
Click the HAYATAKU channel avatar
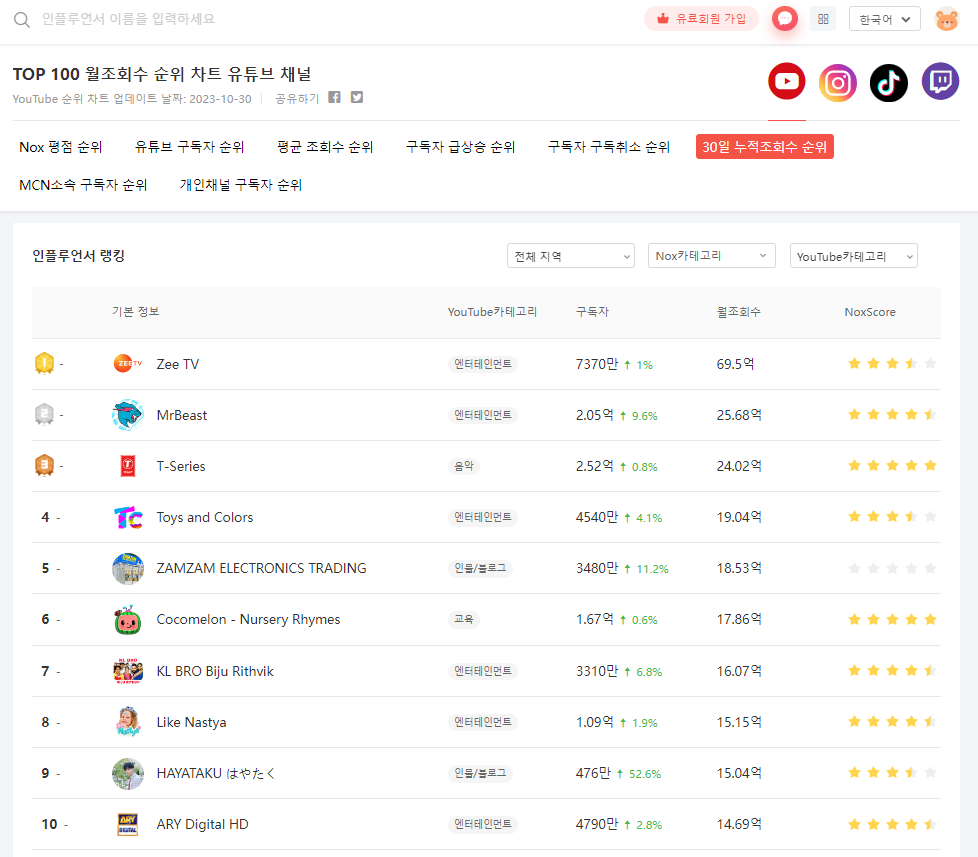128,773
